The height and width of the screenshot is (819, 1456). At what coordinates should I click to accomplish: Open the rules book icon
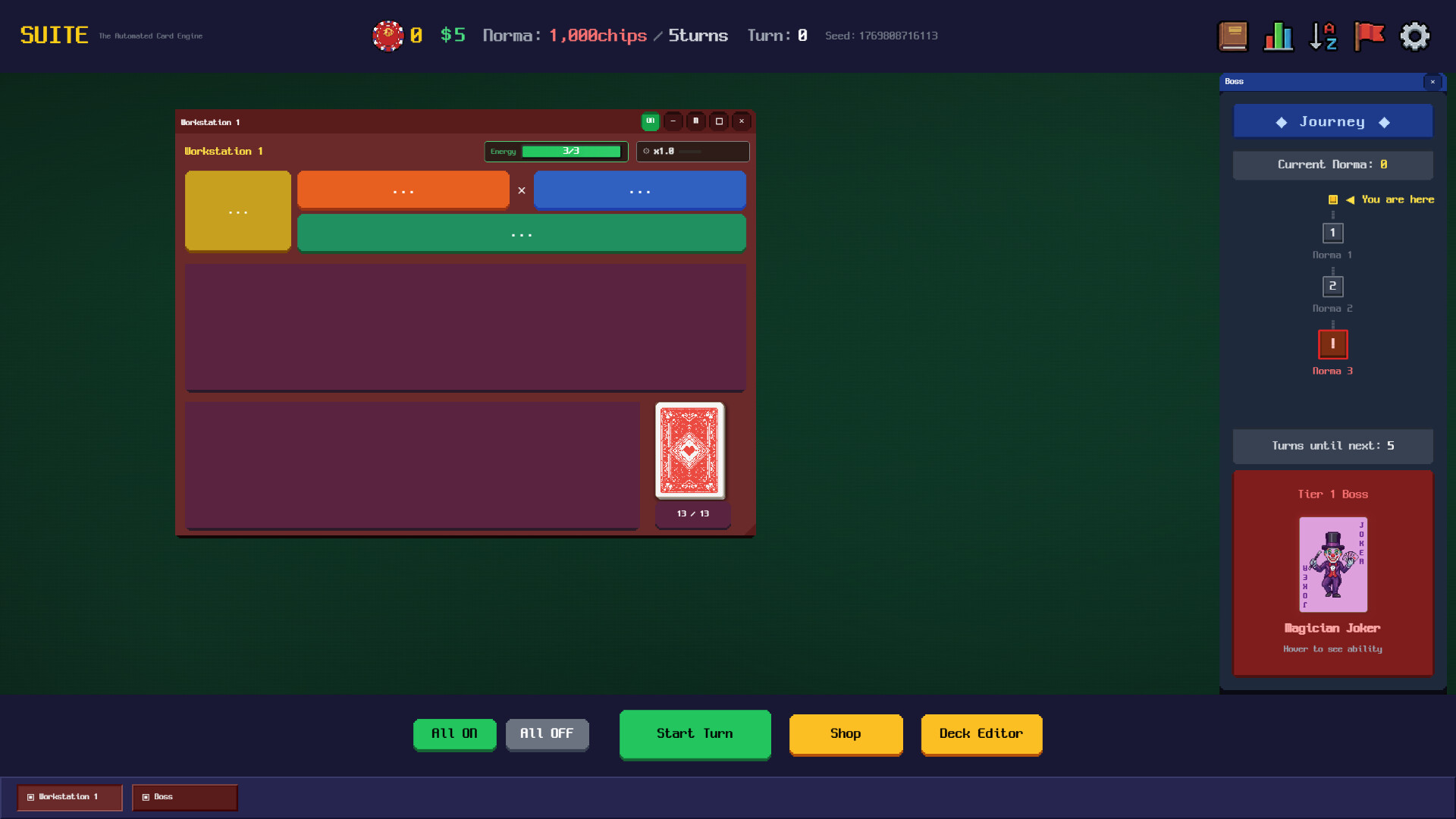pyautogui.click(x=1233, y=36)
